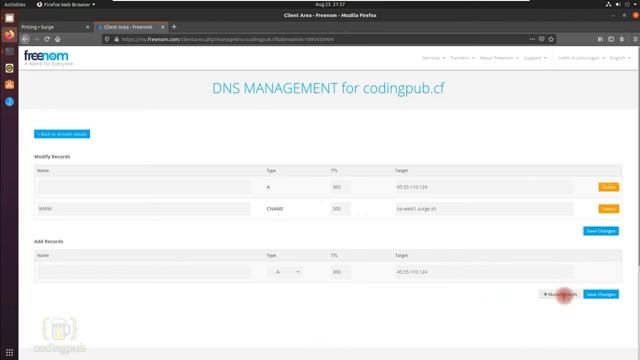
Task: Click the browser Forward arrow
Action: tap(36, 39)
